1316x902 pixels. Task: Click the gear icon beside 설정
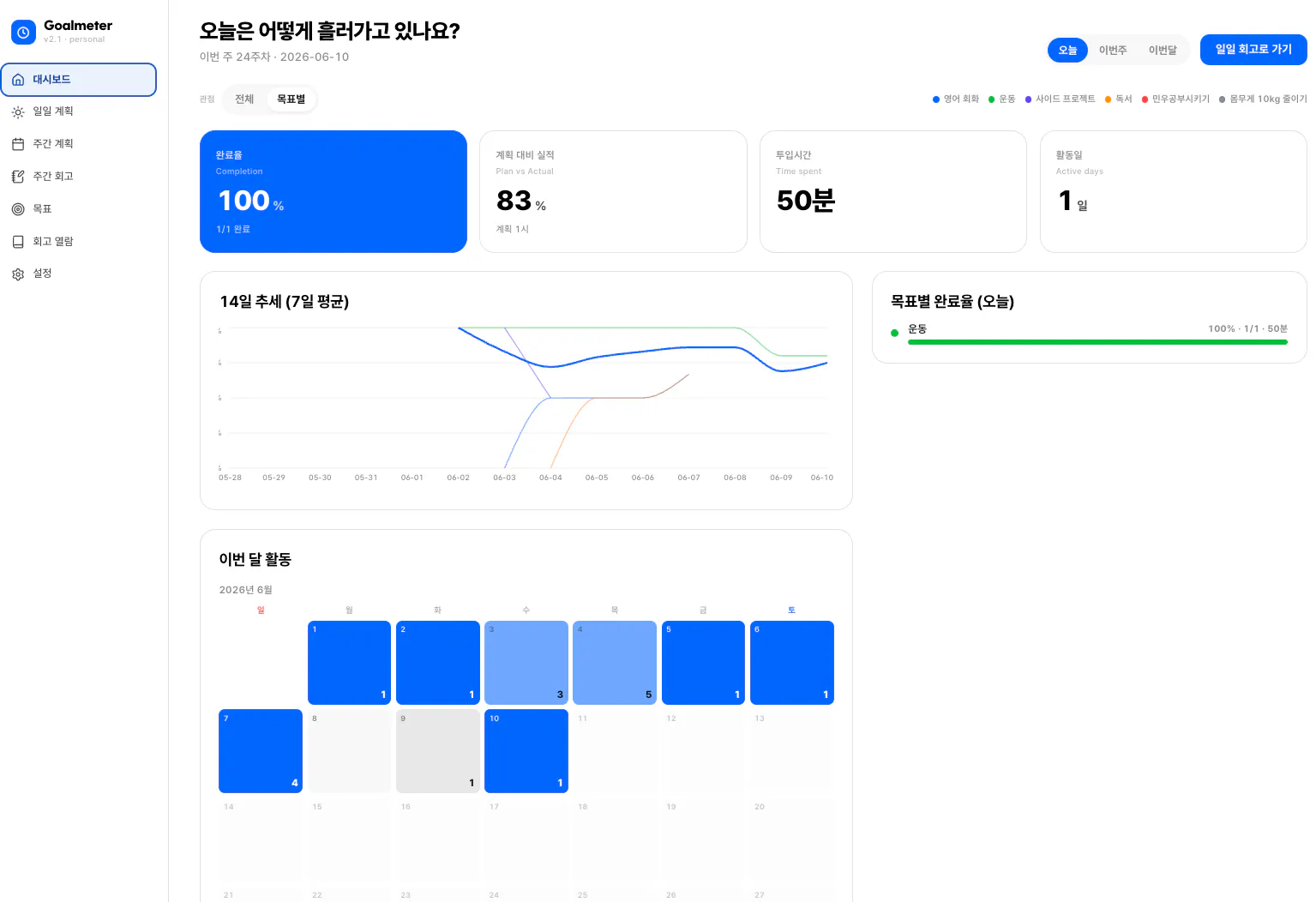18,274
